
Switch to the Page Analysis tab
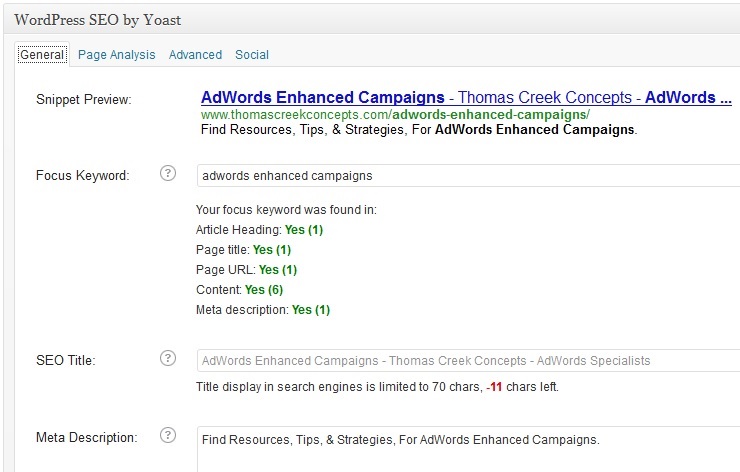click(117, 55)
